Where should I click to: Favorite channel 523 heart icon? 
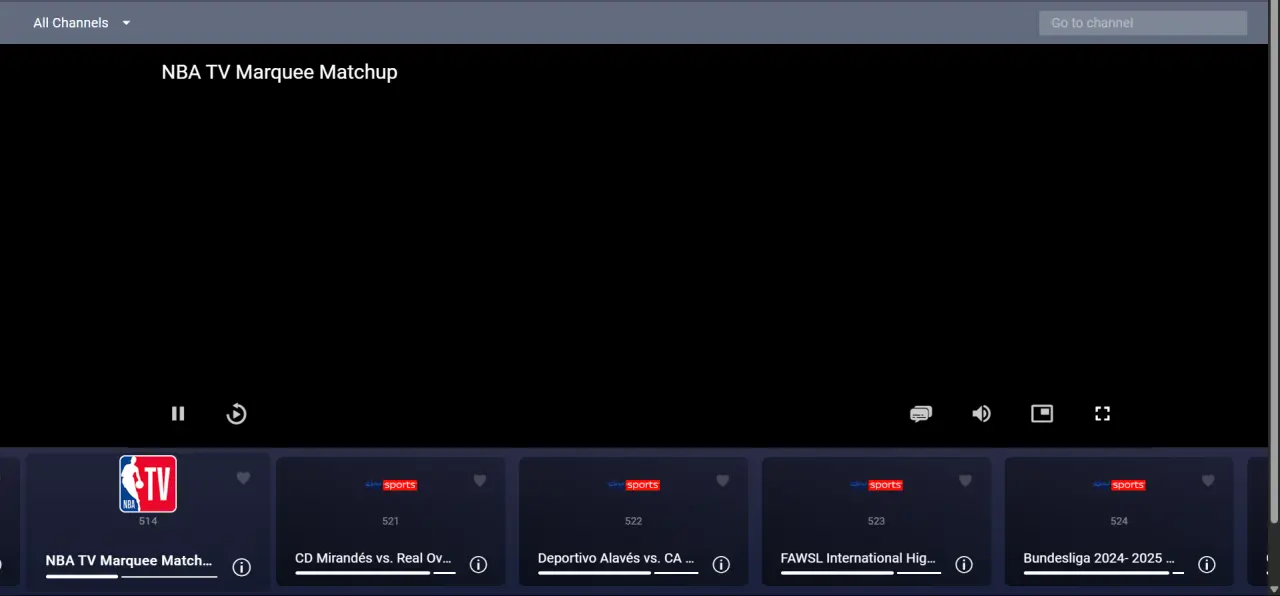[965, 481]
